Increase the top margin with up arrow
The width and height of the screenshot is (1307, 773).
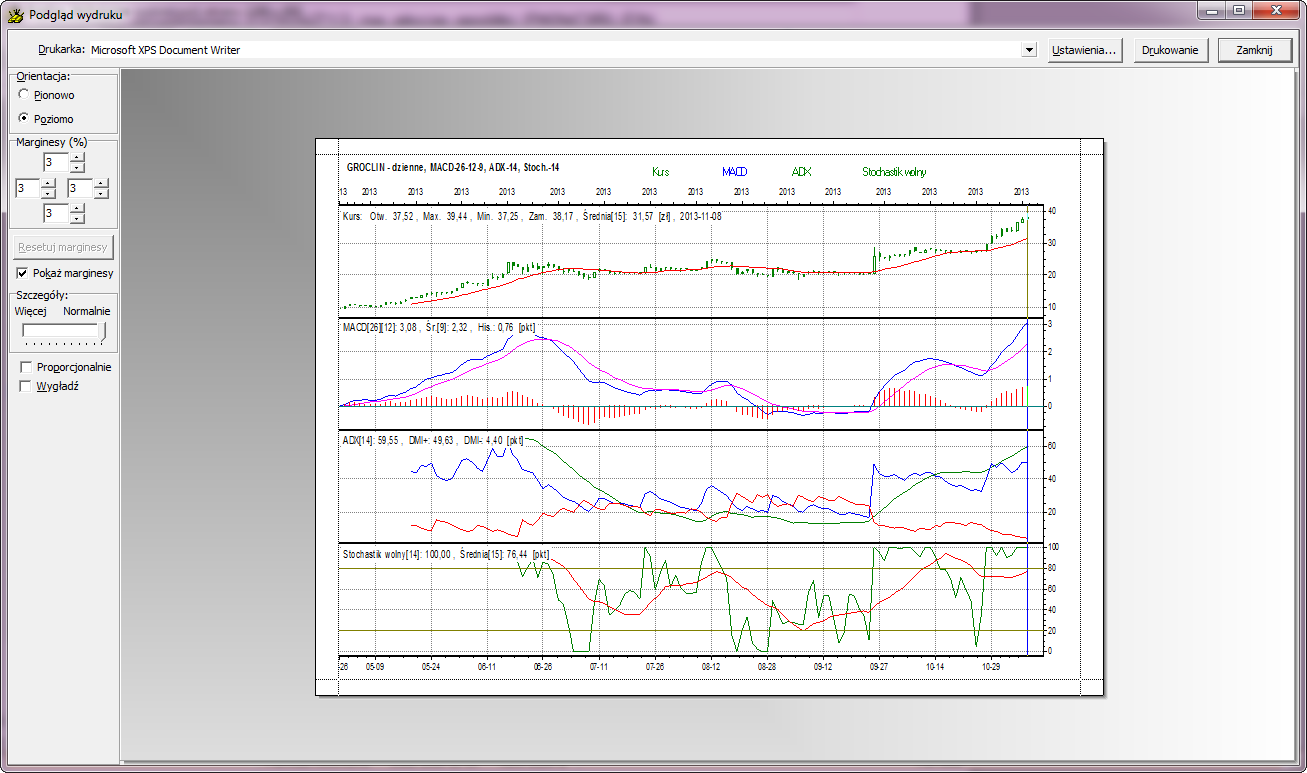pos(77,157)
